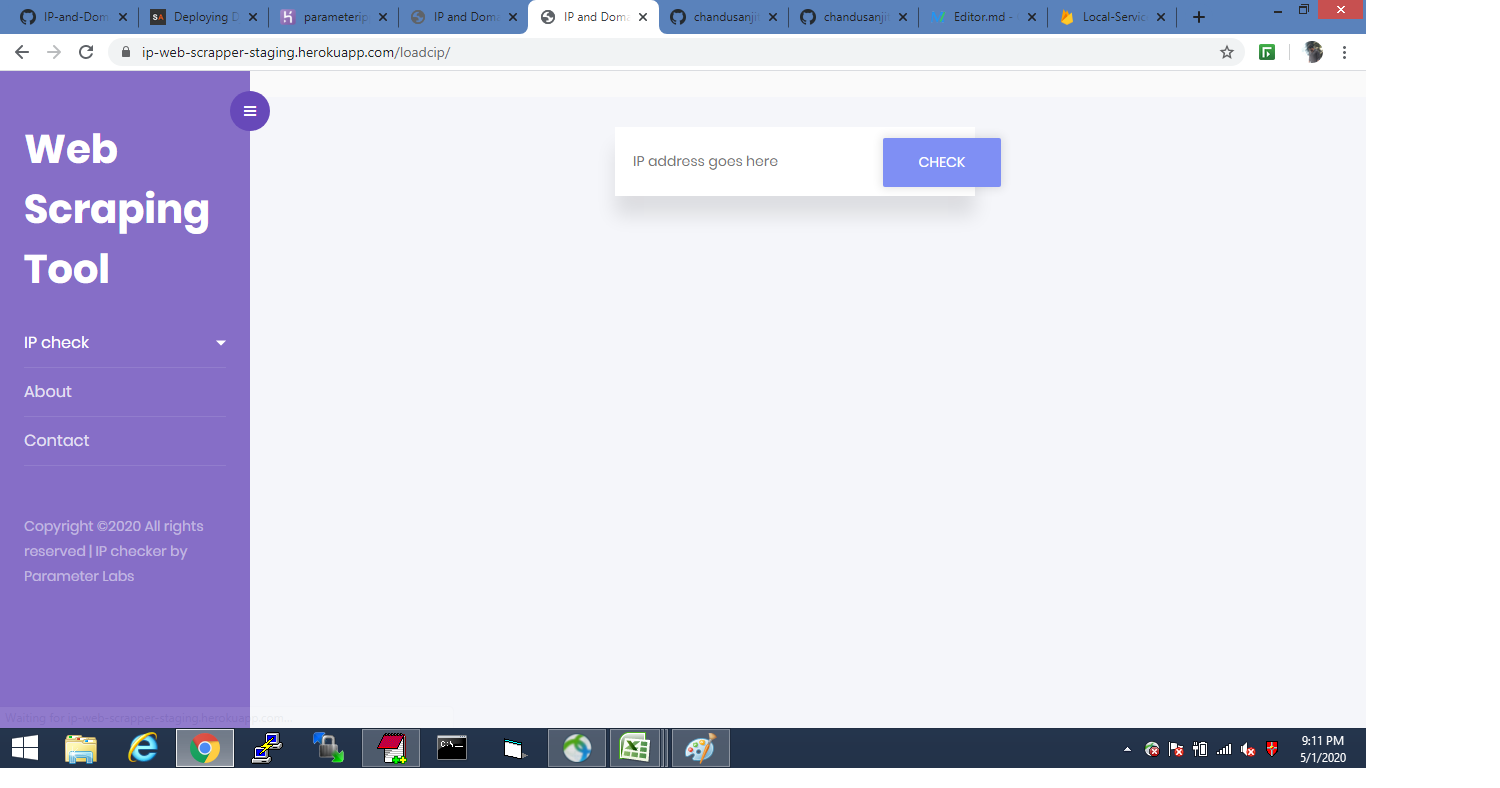The image size is (1500, 788).
Task: Go back to the previous page
Action: (x=22, y=52)
